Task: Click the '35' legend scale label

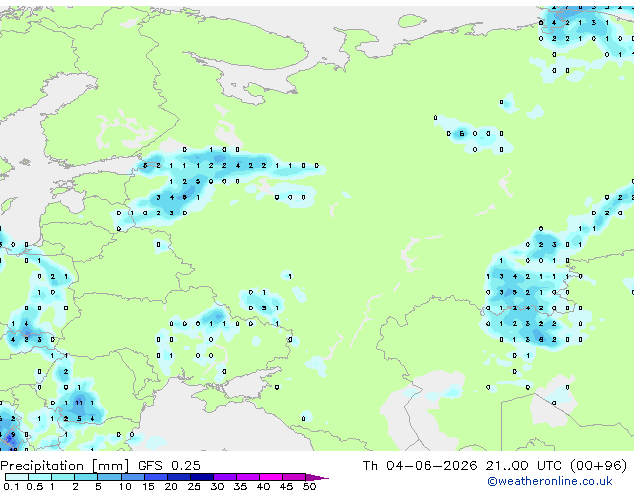Action: coord(240,486)
